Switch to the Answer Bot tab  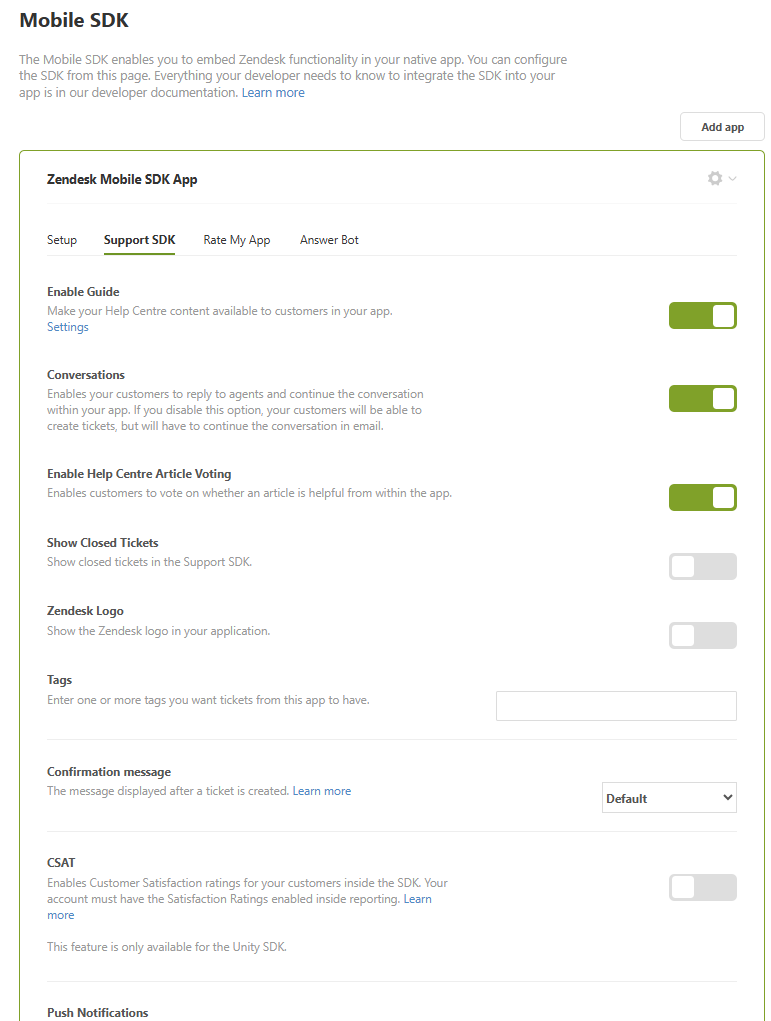click(329, 240)
